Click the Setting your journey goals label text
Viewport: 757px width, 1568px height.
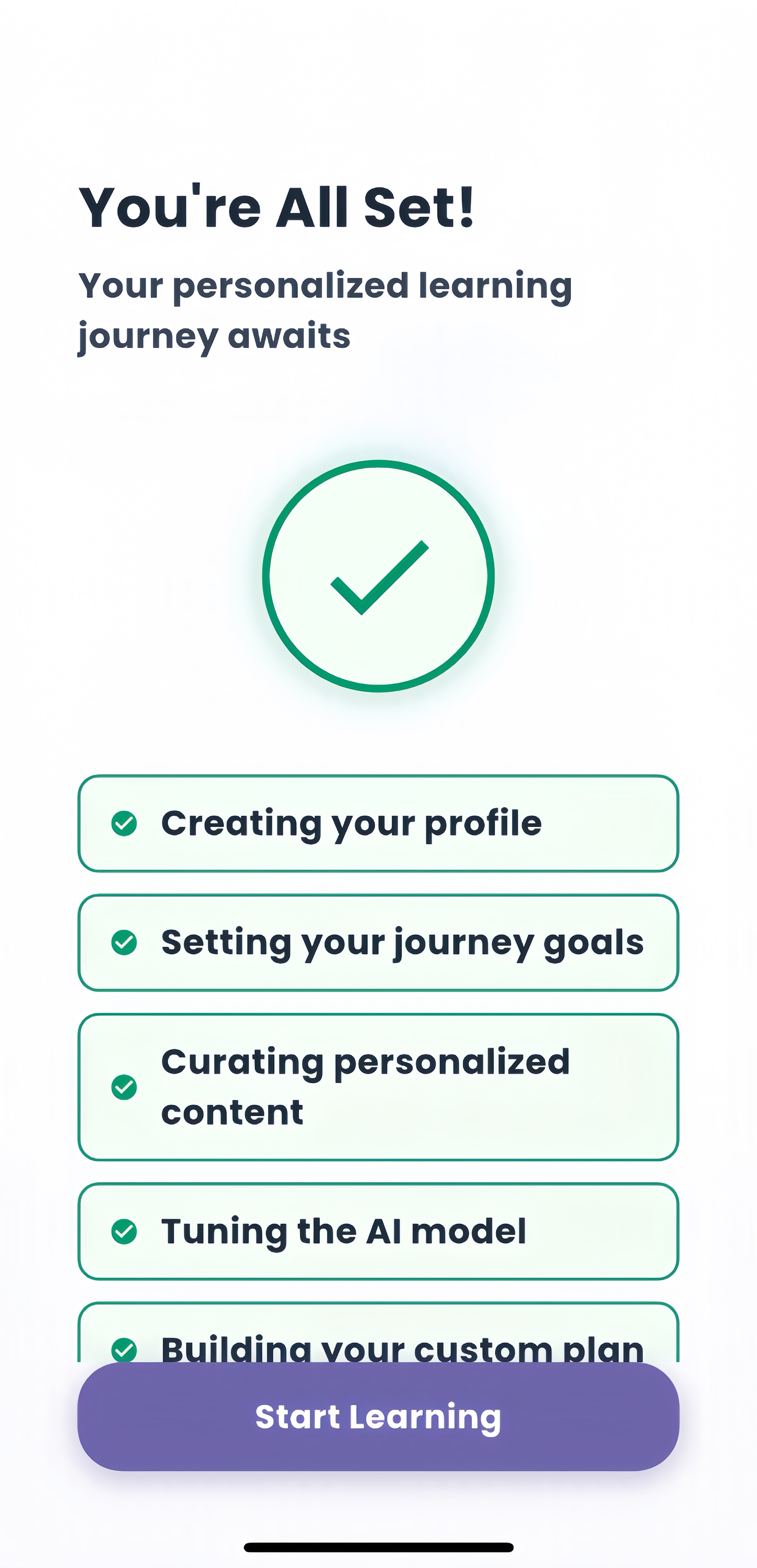(402, 943)
